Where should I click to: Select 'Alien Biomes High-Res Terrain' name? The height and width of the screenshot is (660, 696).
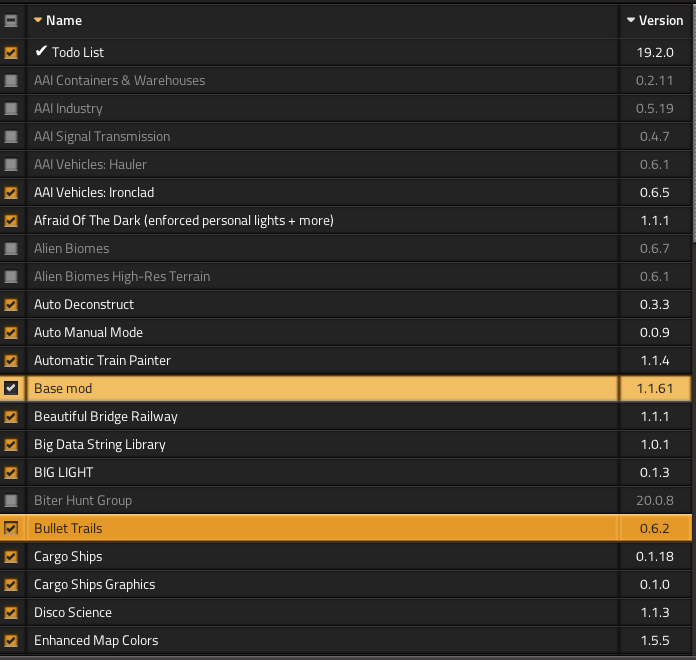[122, 276]
